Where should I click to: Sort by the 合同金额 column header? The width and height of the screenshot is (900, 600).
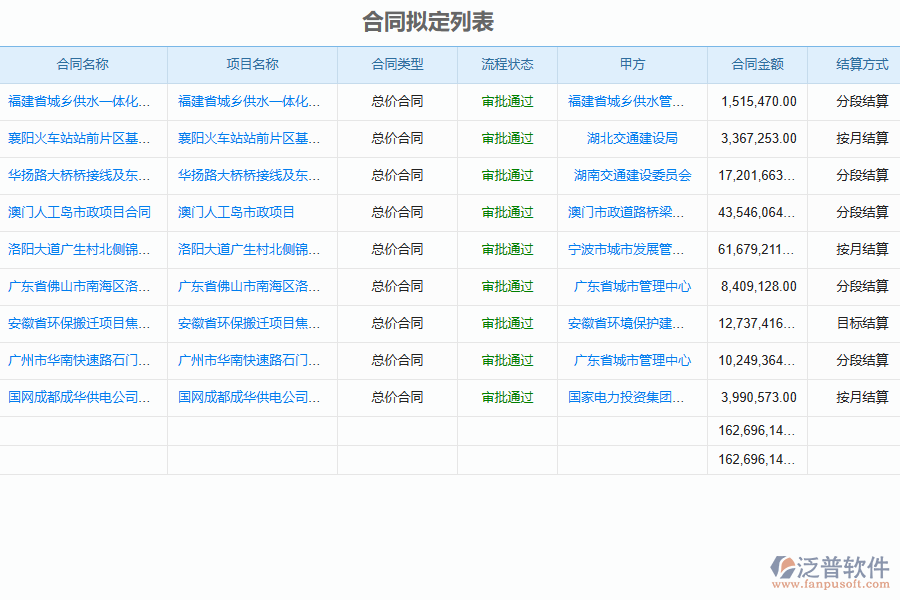click(x=757, y=64)
